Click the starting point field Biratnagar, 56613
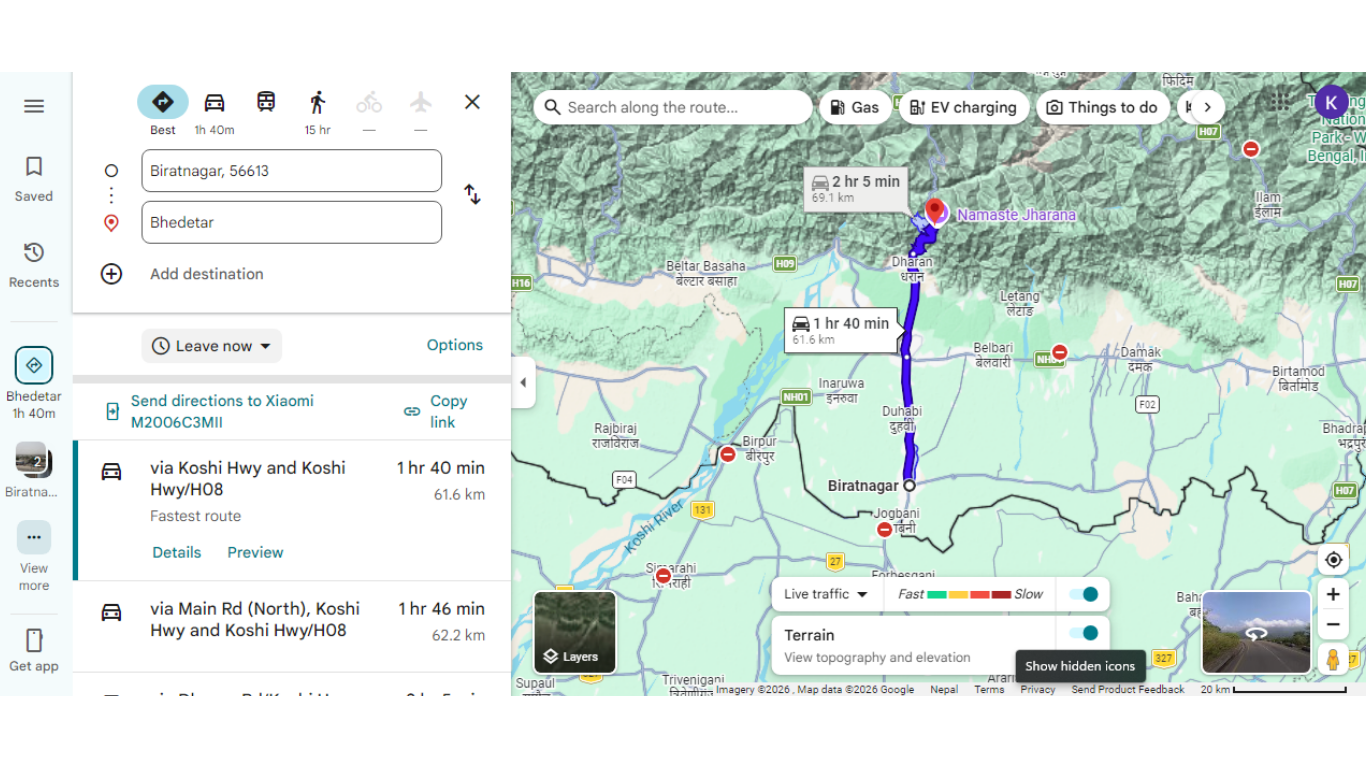Image resolution: width=1366 pixels, height=768 pixels. point(292,171)
